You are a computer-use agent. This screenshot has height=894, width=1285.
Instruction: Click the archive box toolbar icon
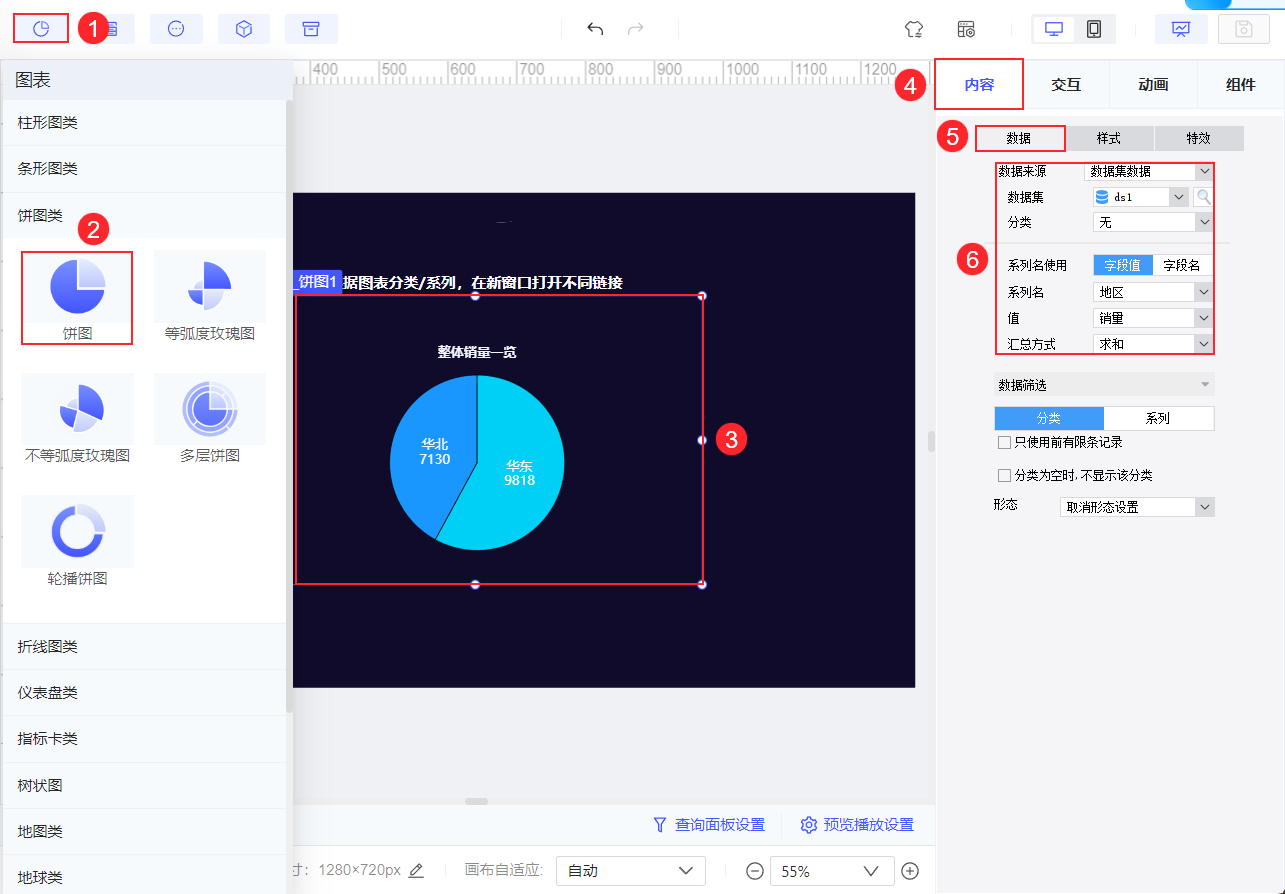pos(311,29)
